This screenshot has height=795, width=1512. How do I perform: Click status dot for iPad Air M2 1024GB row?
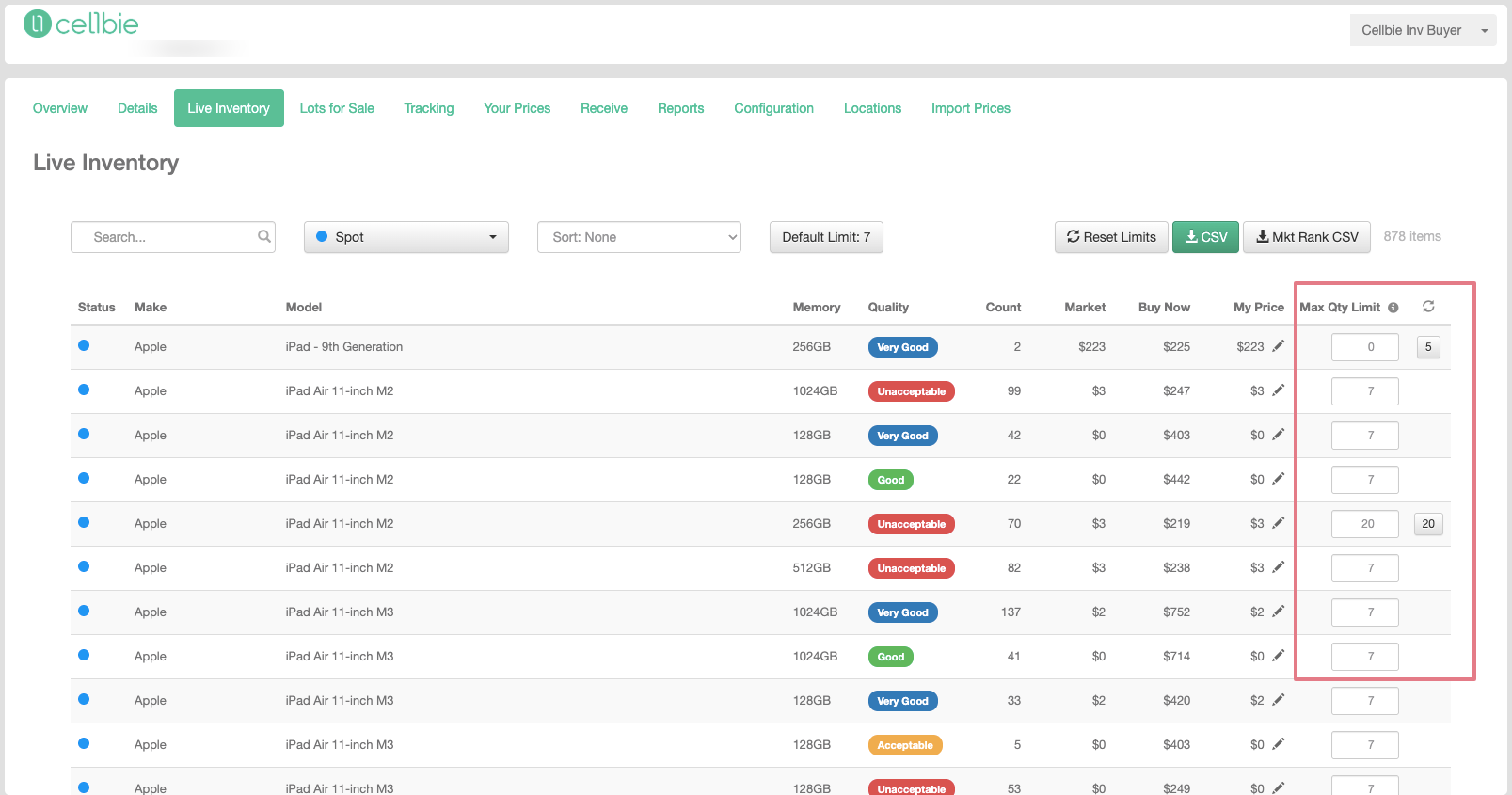(84, 390)
